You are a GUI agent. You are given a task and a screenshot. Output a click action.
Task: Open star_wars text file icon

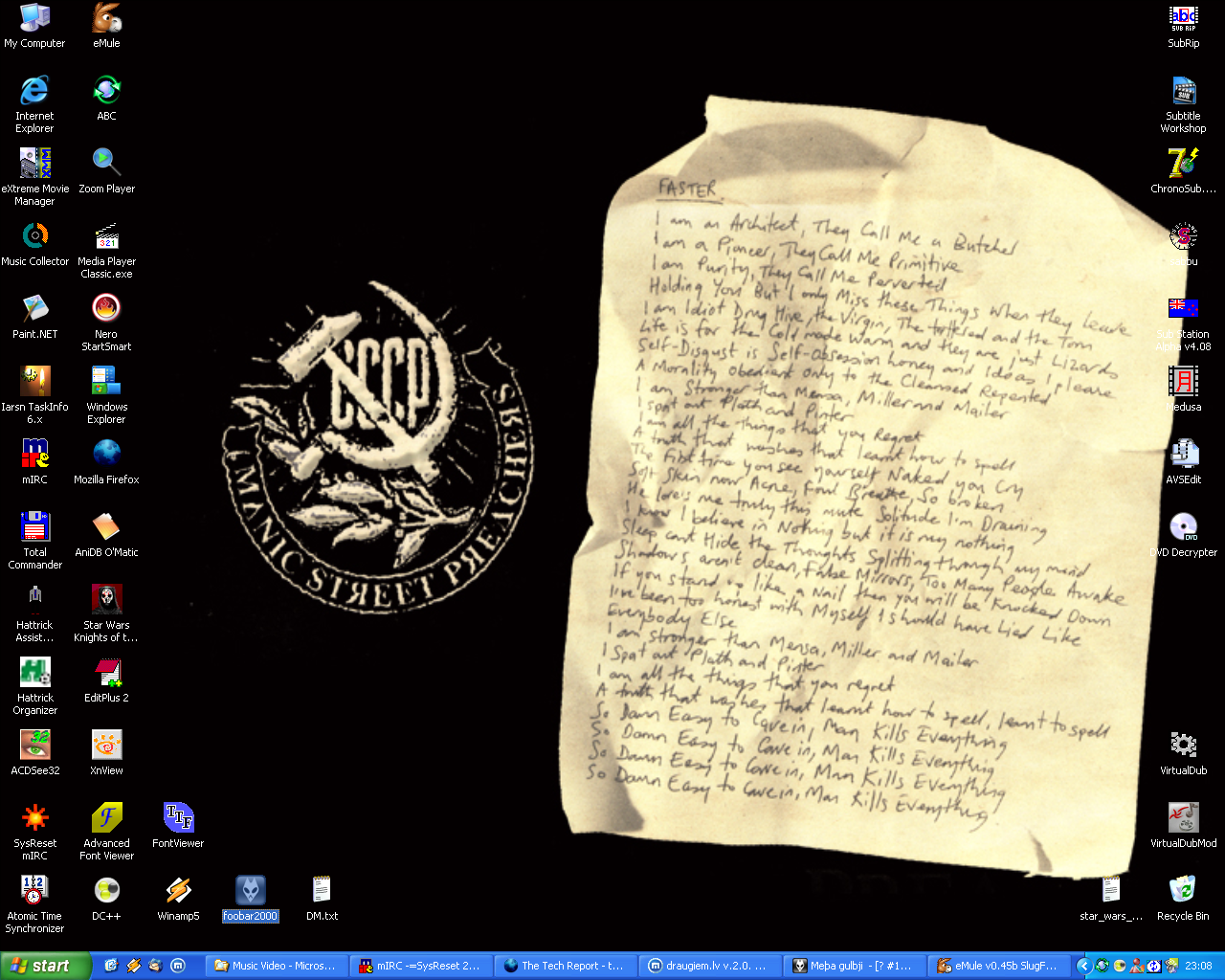coord(1111,899)
